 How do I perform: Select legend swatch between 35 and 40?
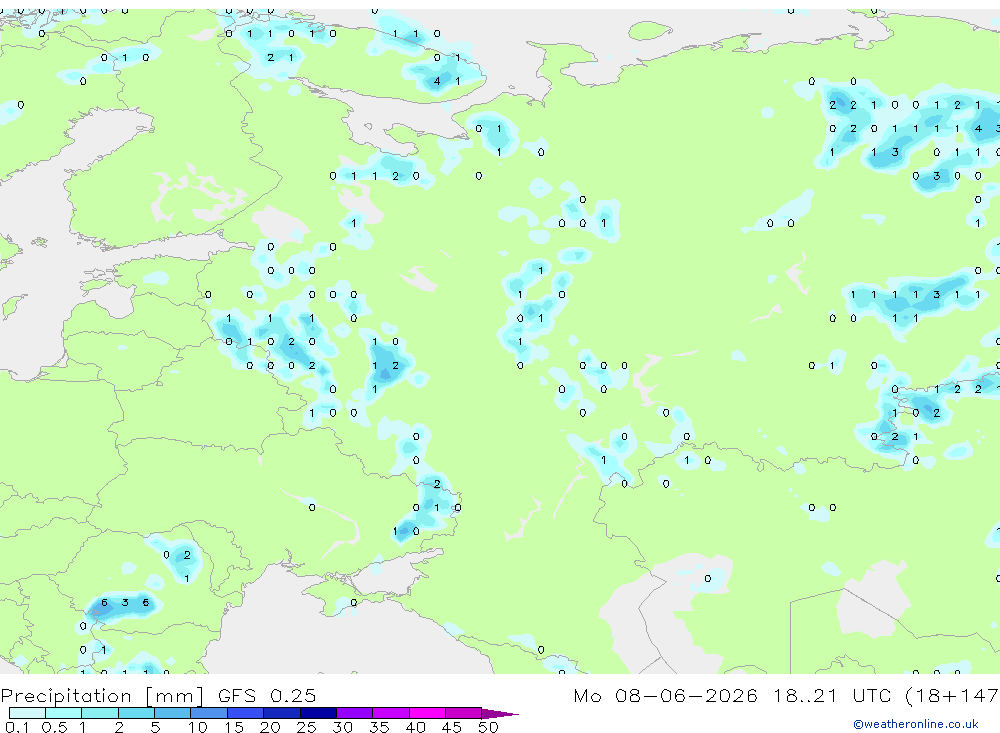391,713
